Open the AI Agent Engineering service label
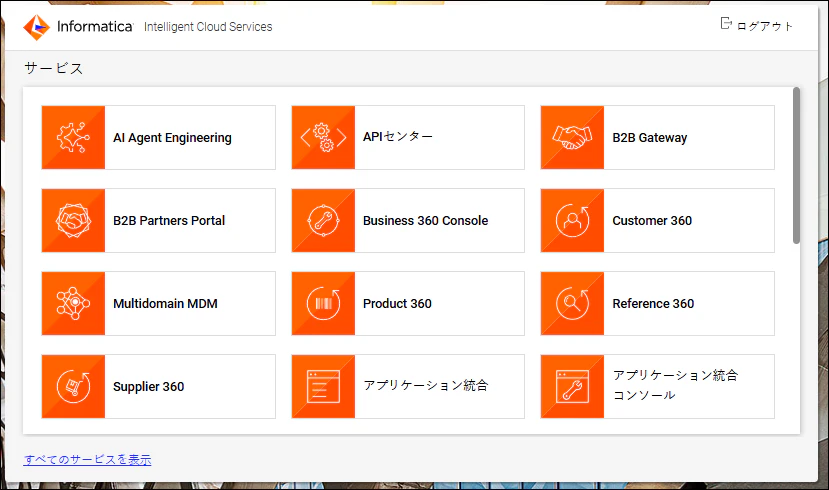 [172, 138]
